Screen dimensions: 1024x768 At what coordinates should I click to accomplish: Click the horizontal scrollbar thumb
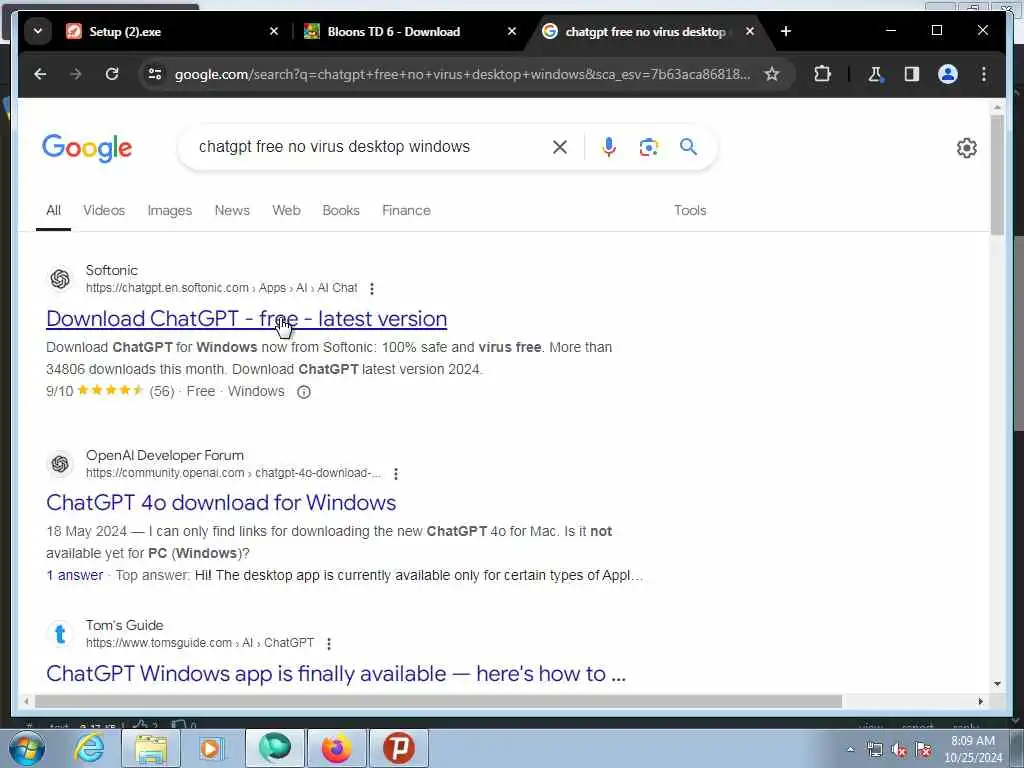(x=438, y=701)
